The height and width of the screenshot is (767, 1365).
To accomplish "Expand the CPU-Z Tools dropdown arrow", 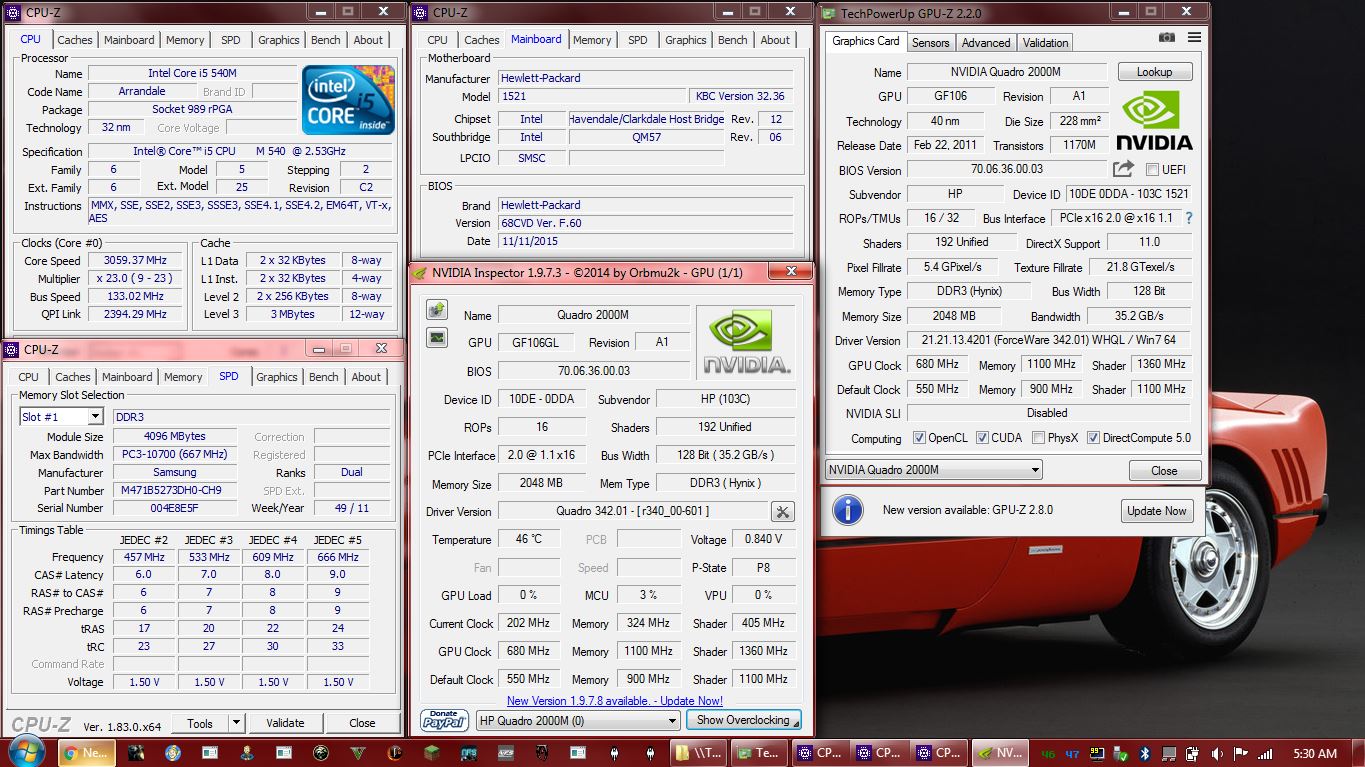I will click(236, 723).
